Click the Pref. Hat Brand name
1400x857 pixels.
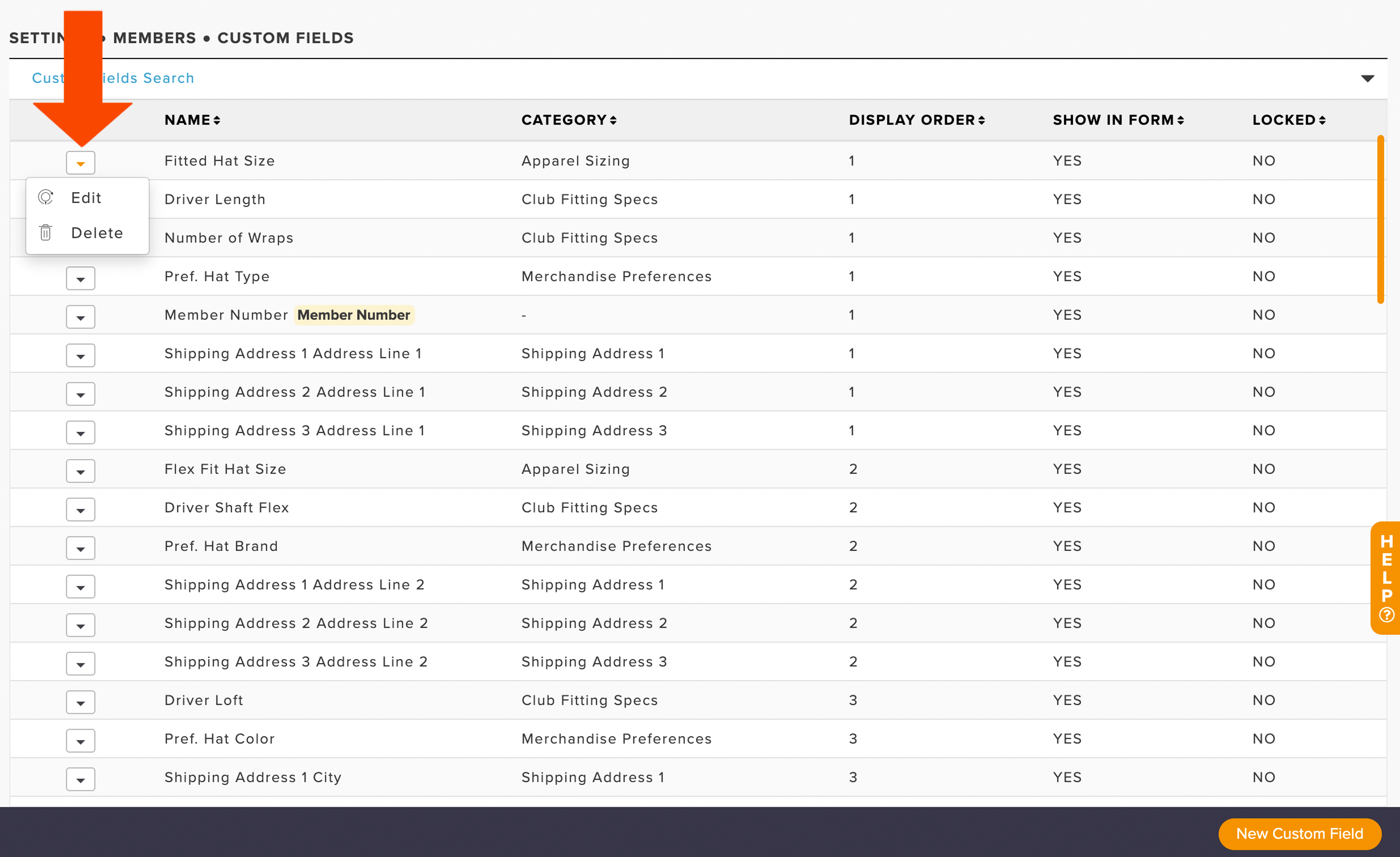point(221,546)
